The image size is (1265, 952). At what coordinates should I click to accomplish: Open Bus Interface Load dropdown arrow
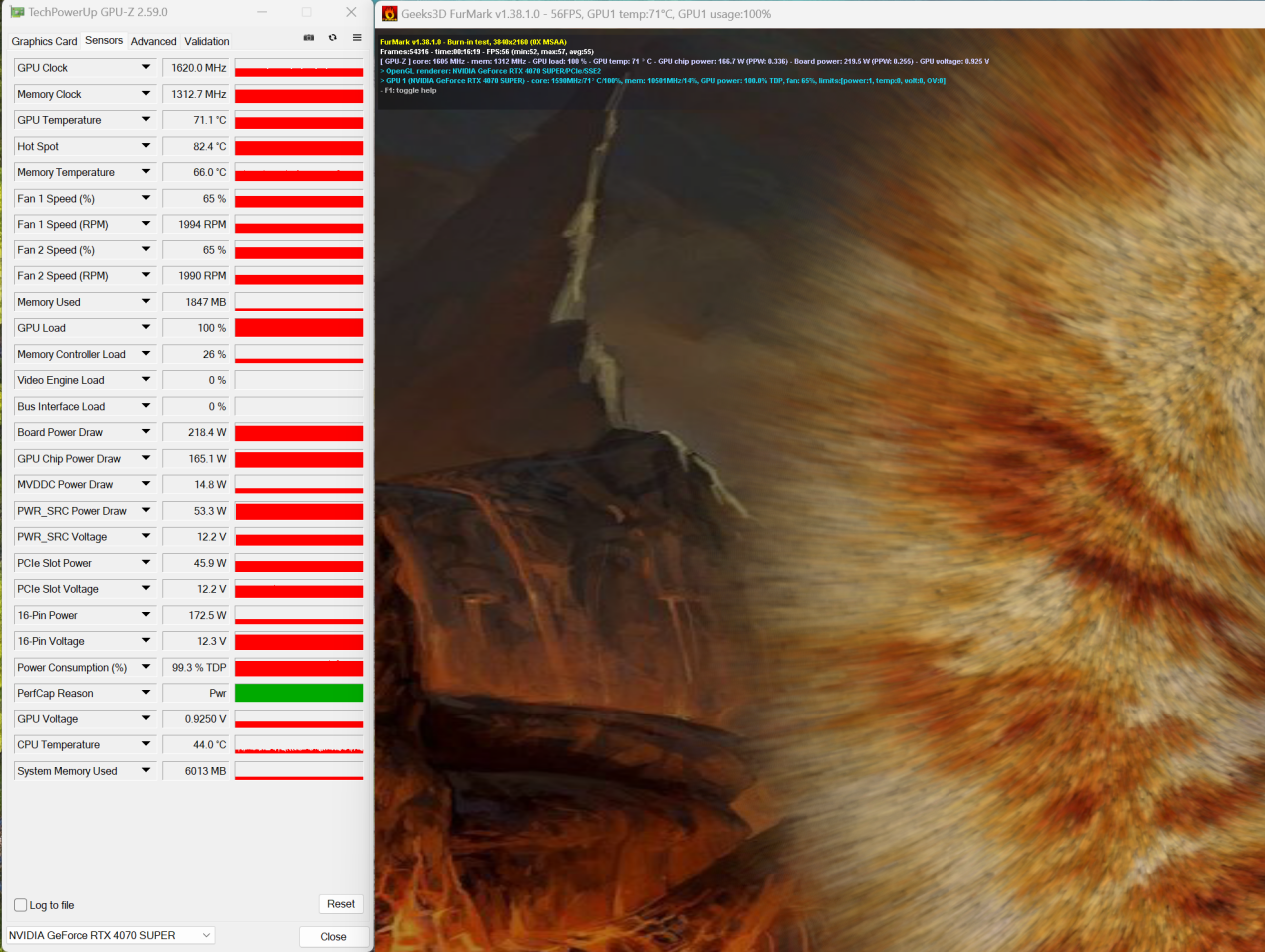(x=146, y=406)
